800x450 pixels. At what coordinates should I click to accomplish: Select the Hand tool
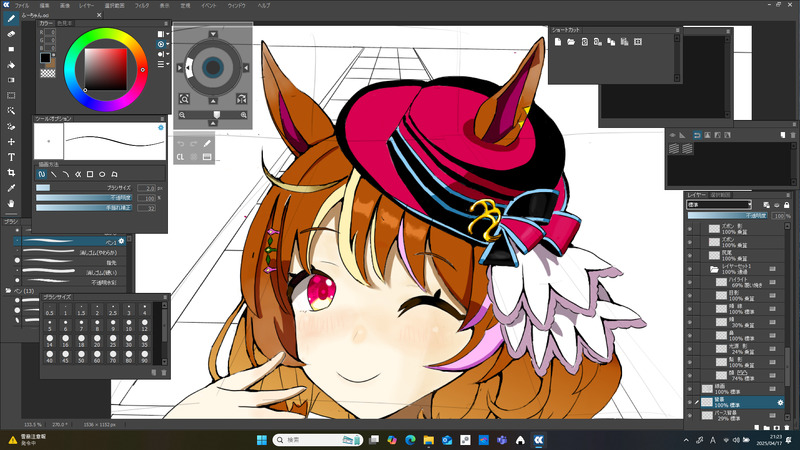[11, 203]
